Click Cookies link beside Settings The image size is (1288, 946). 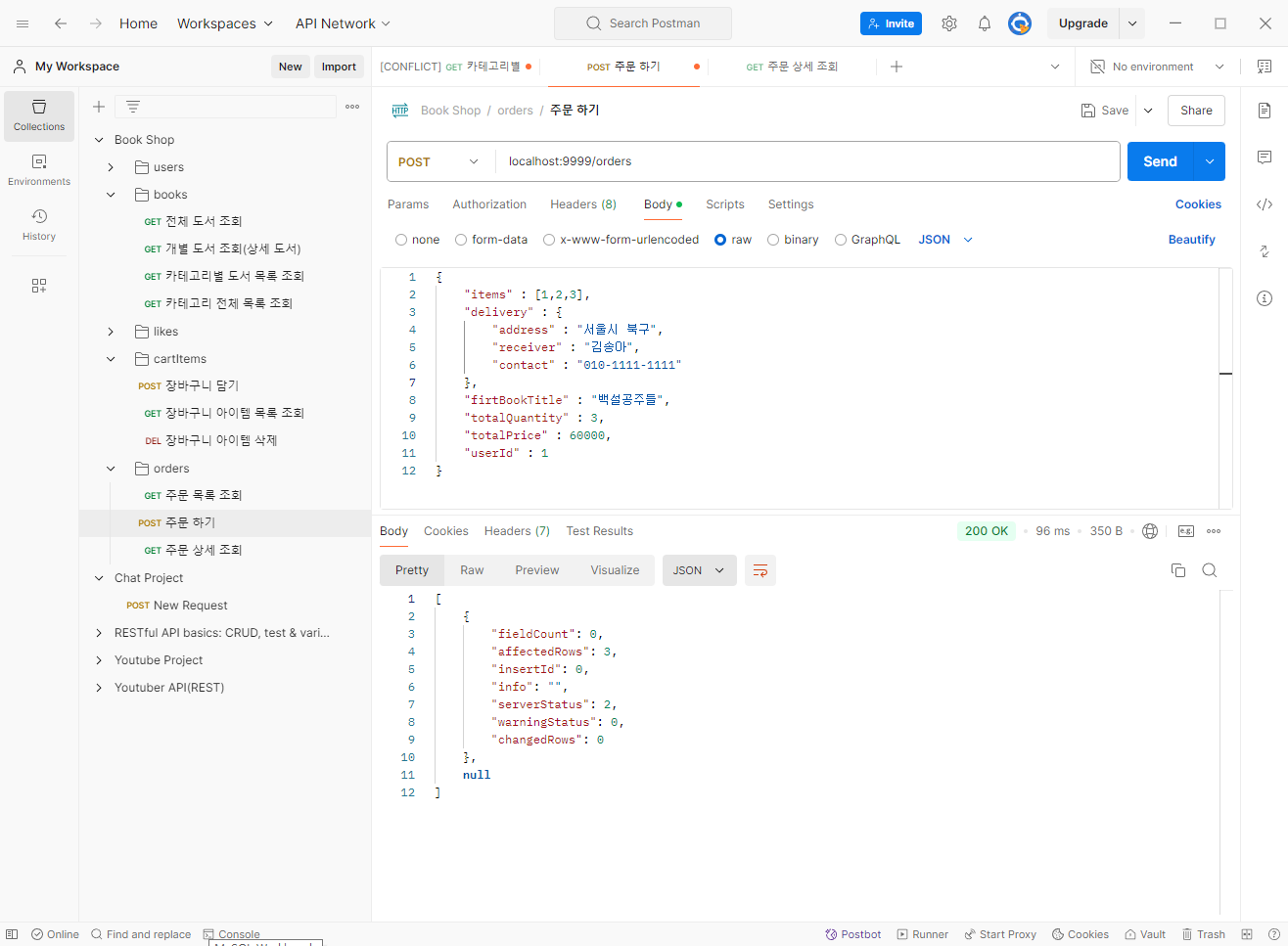coord(1198,204)
